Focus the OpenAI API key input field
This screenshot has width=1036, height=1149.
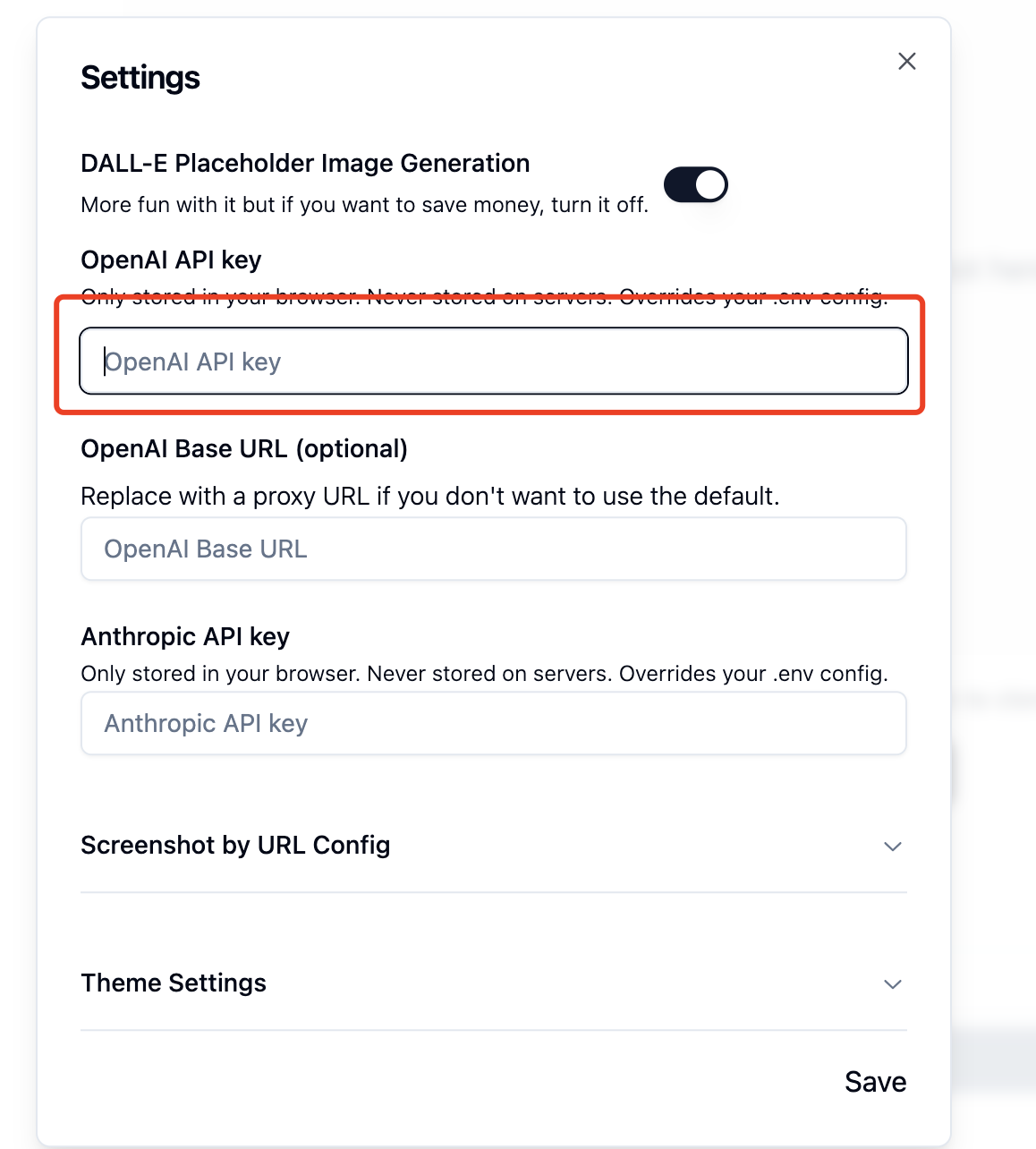pos(494,361)
